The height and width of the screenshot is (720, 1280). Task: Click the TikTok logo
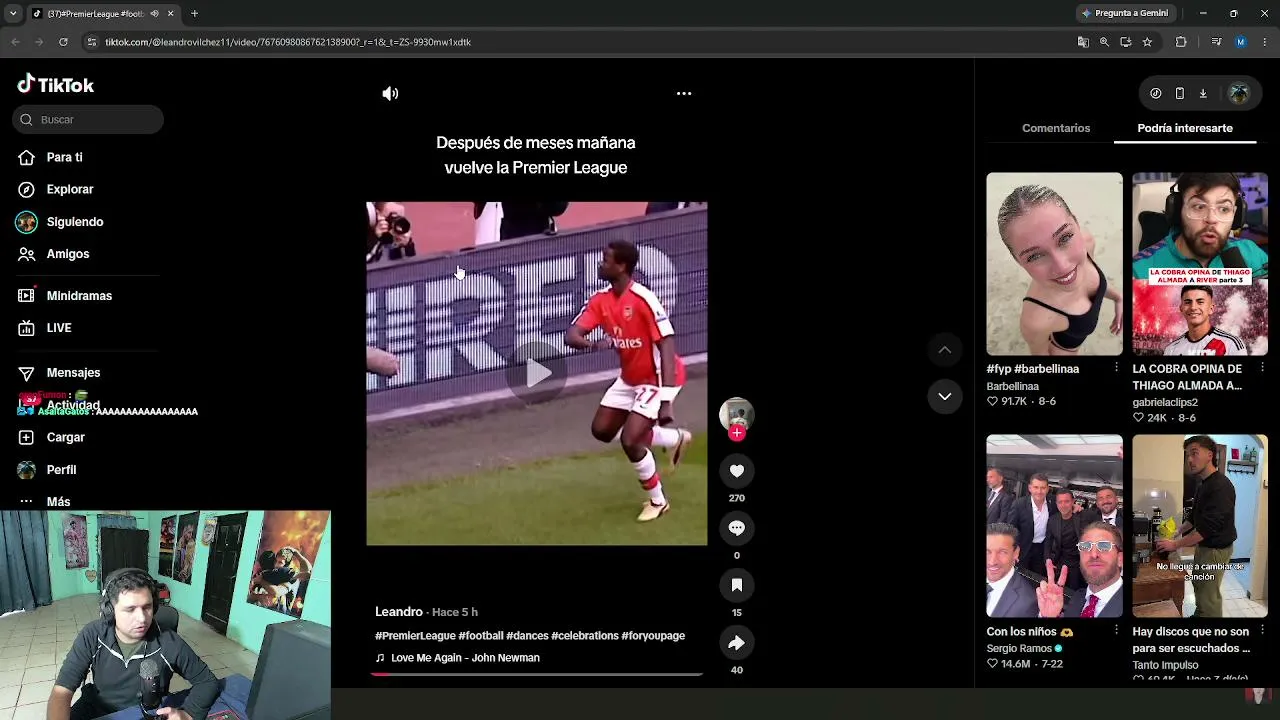click(56, 85)
